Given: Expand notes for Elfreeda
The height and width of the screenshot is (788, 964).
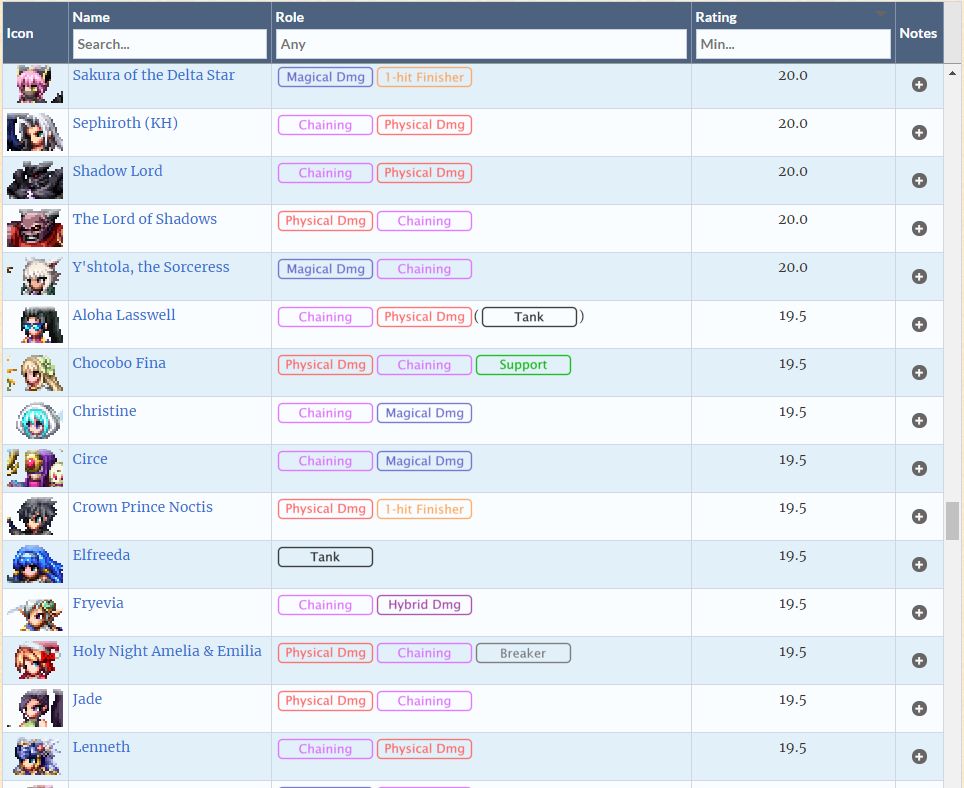Looking at the screenshot, I should 919,564.
